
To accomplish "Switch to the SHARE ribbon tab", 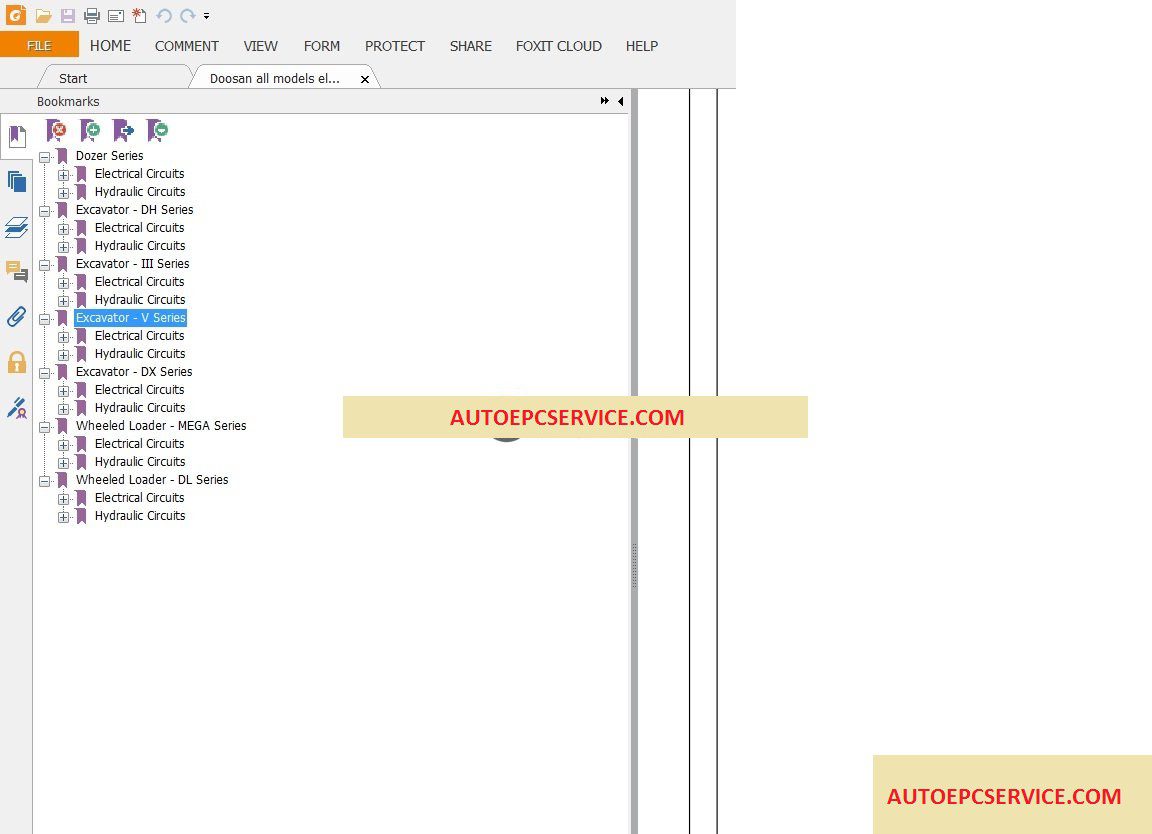I will pos(471,46).
